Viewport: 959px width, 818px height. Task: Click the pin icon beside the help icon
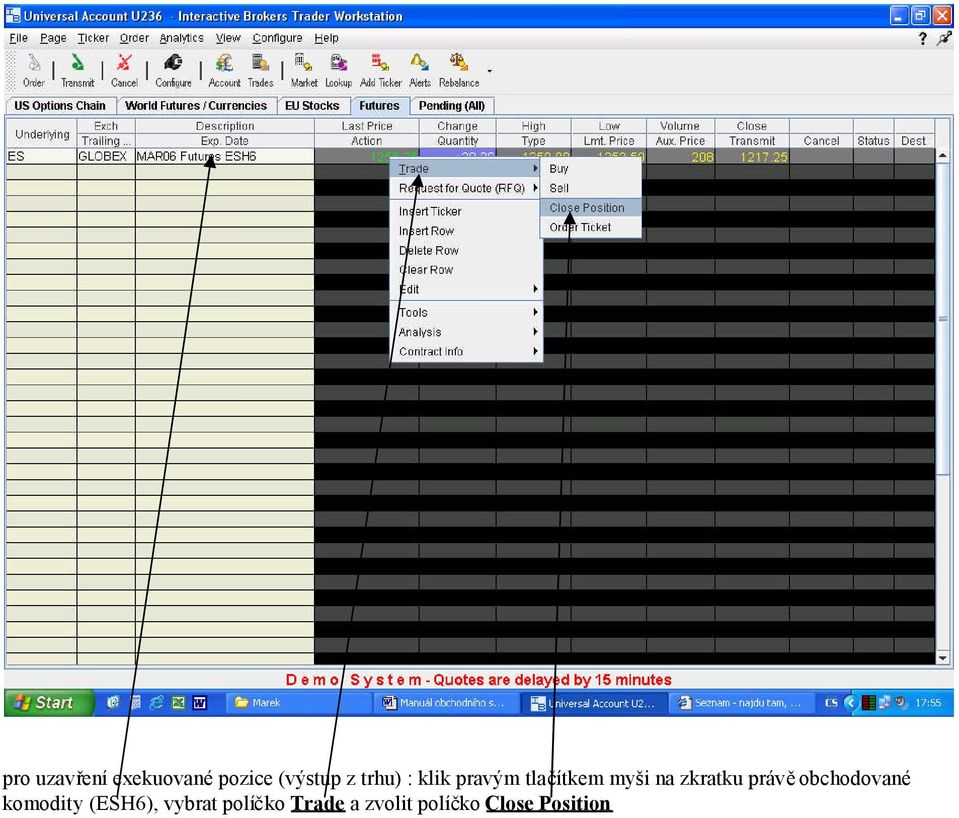(944, 39)
